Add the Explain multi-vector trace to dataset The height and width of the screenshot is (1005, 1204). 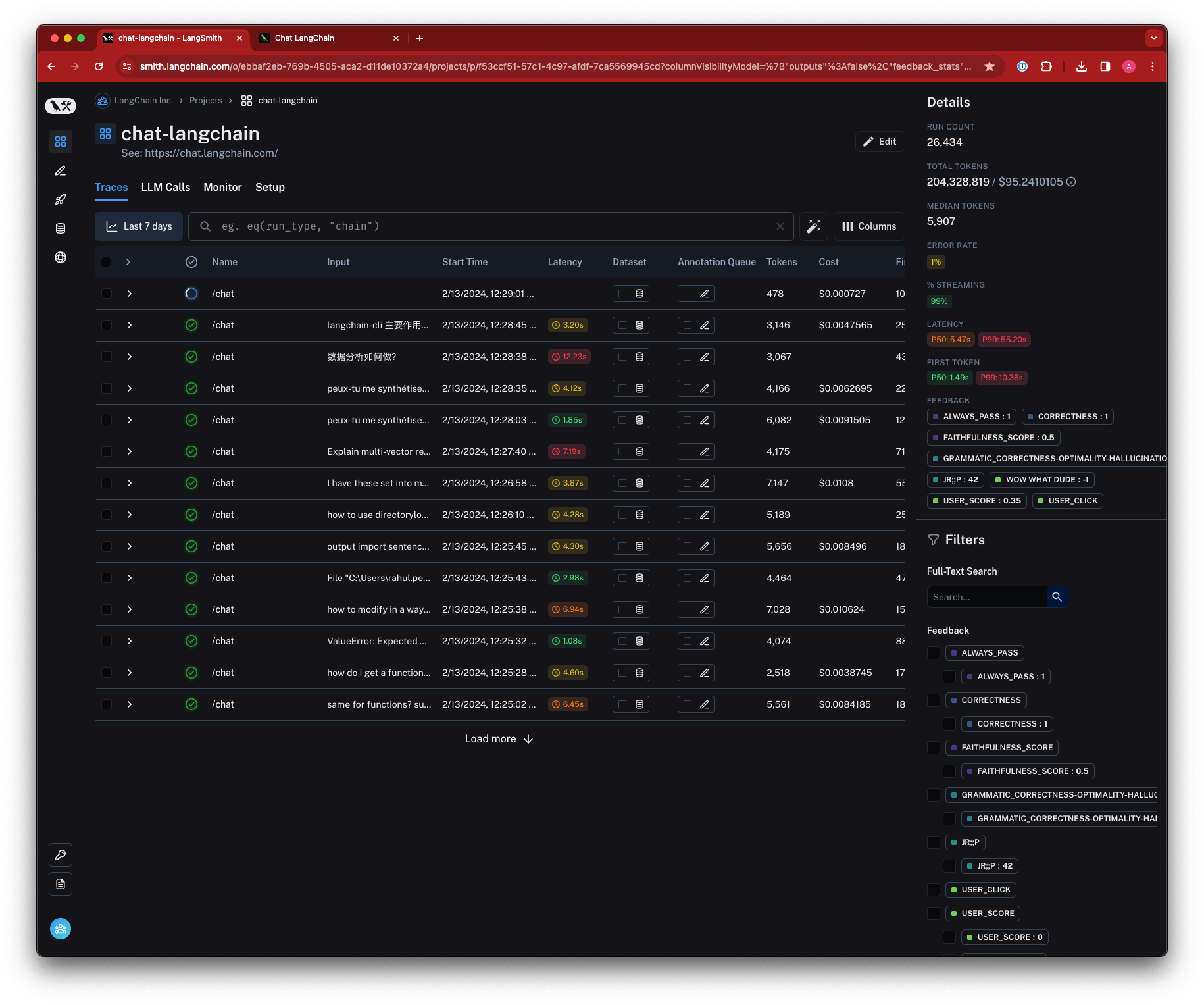click(631, 451)
